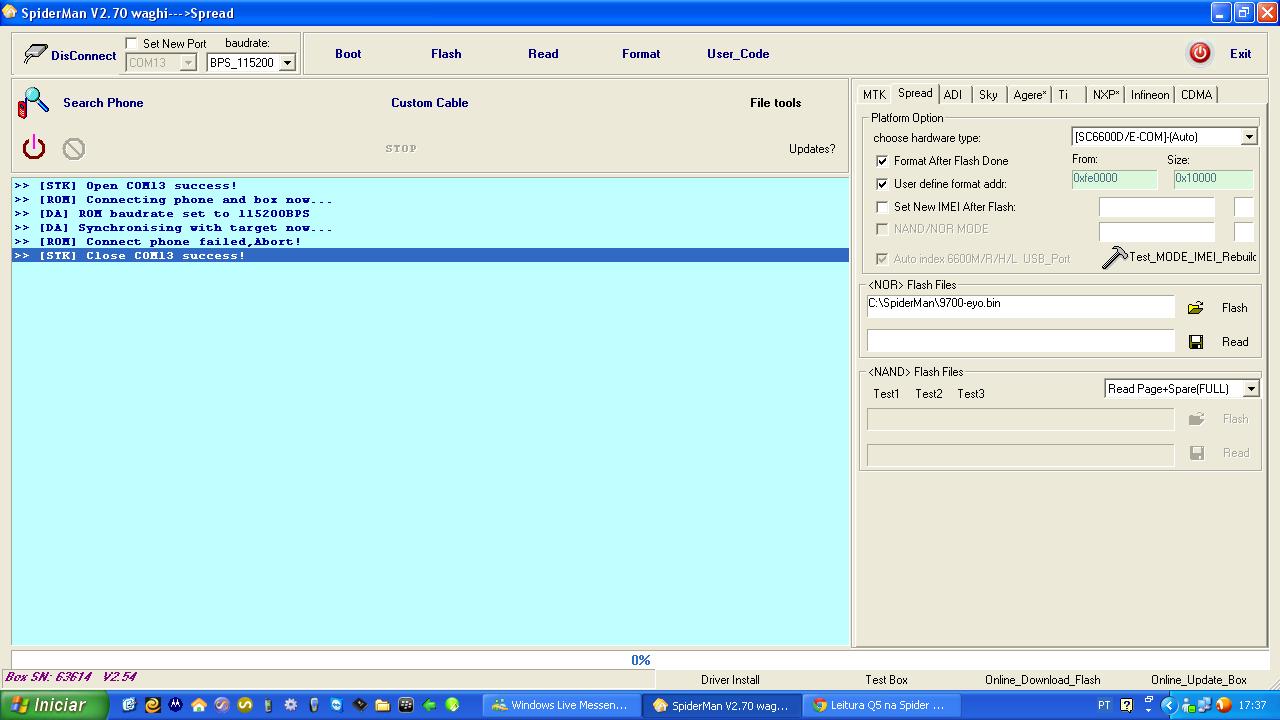Screen dimensions: 1280x720
Task: Click Test Box in status bar
Action: 886,680
